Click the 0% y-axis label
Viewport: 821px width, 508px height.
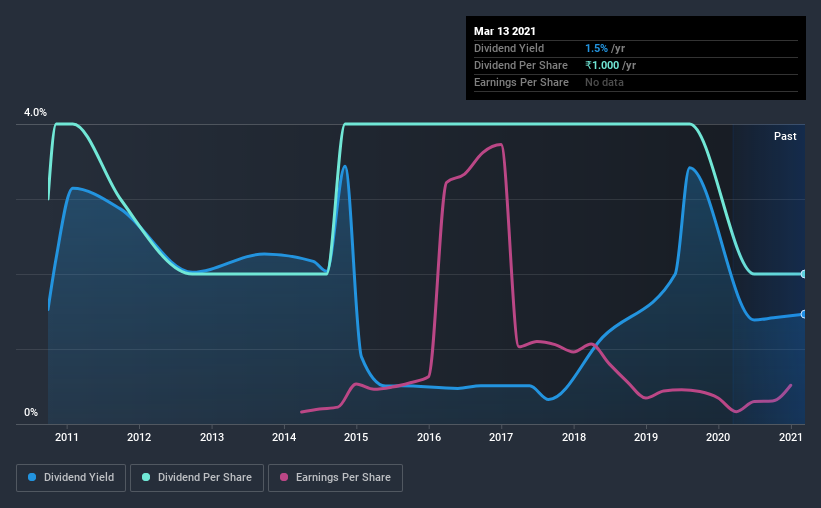click(x=31, y=413)
